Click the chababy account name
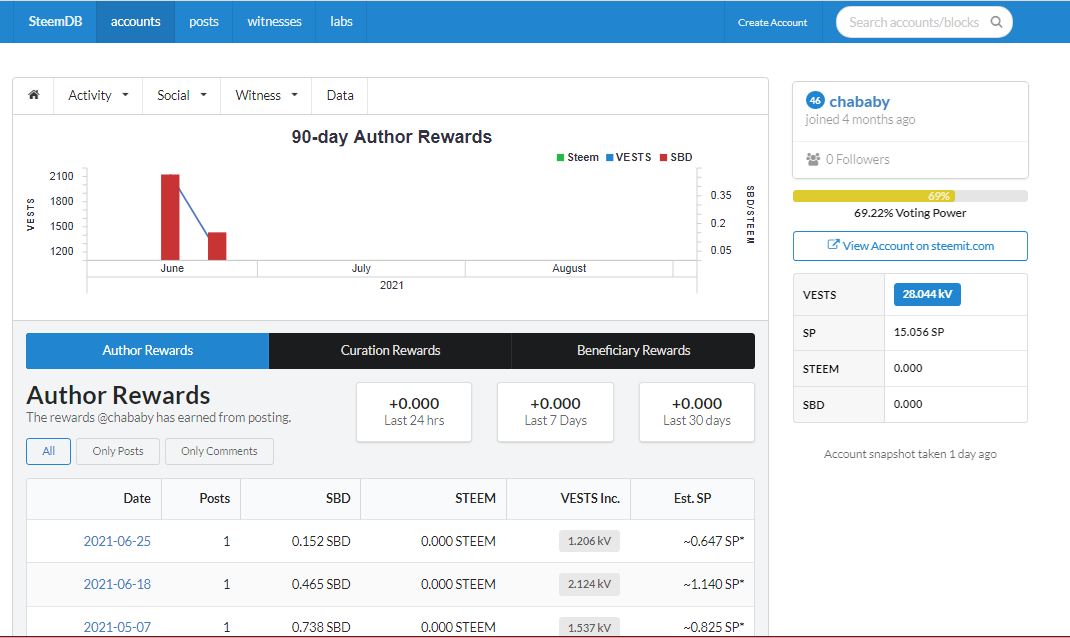1070x638 pixels. 859,102
